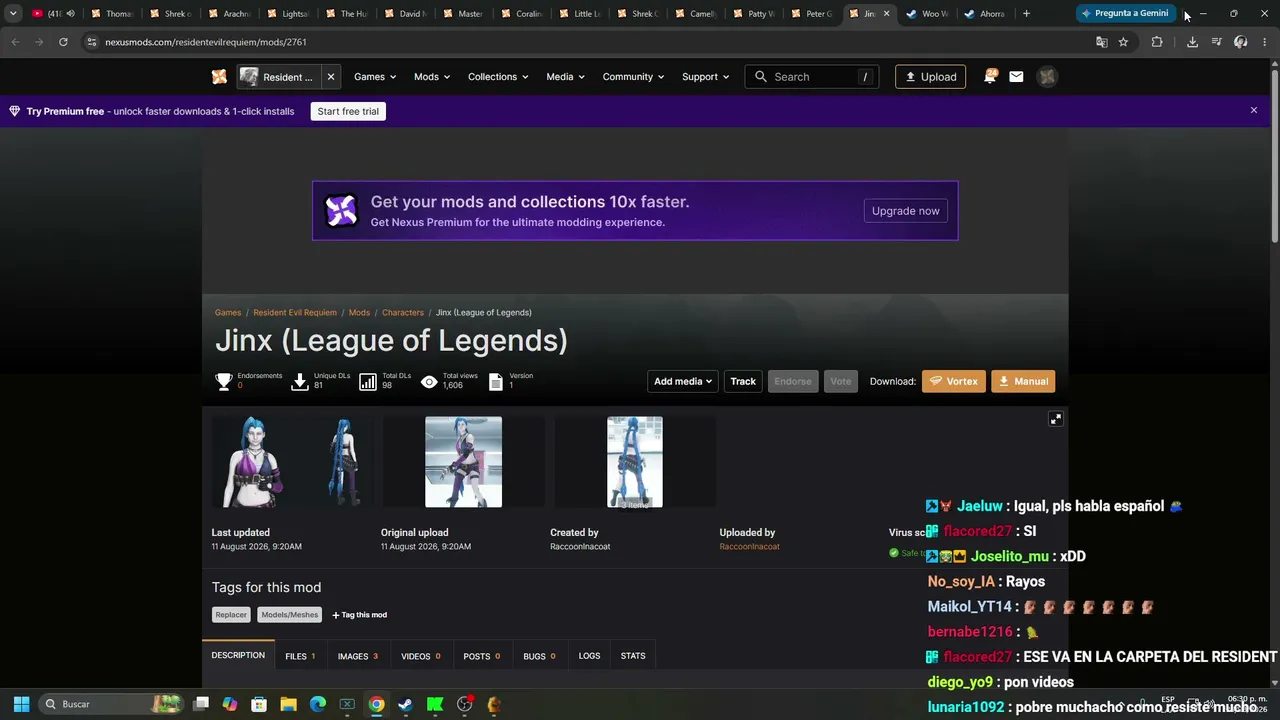Image resolution: width=1280 pixels, height=720 pixels.
Task: Open the Resident Evil game selector
Action: pos(278,77)
